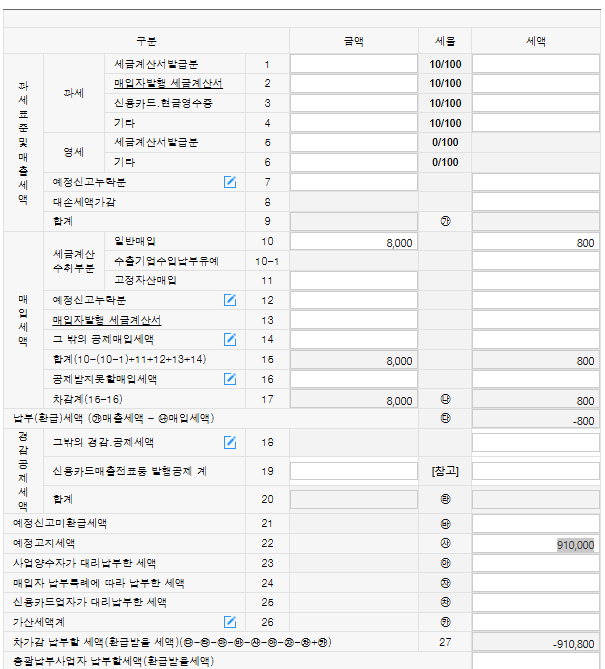The image size is (605, 669).
Task: Open edit icon beside 그 밖의 공제매입세액
Action: pos(230,339)
